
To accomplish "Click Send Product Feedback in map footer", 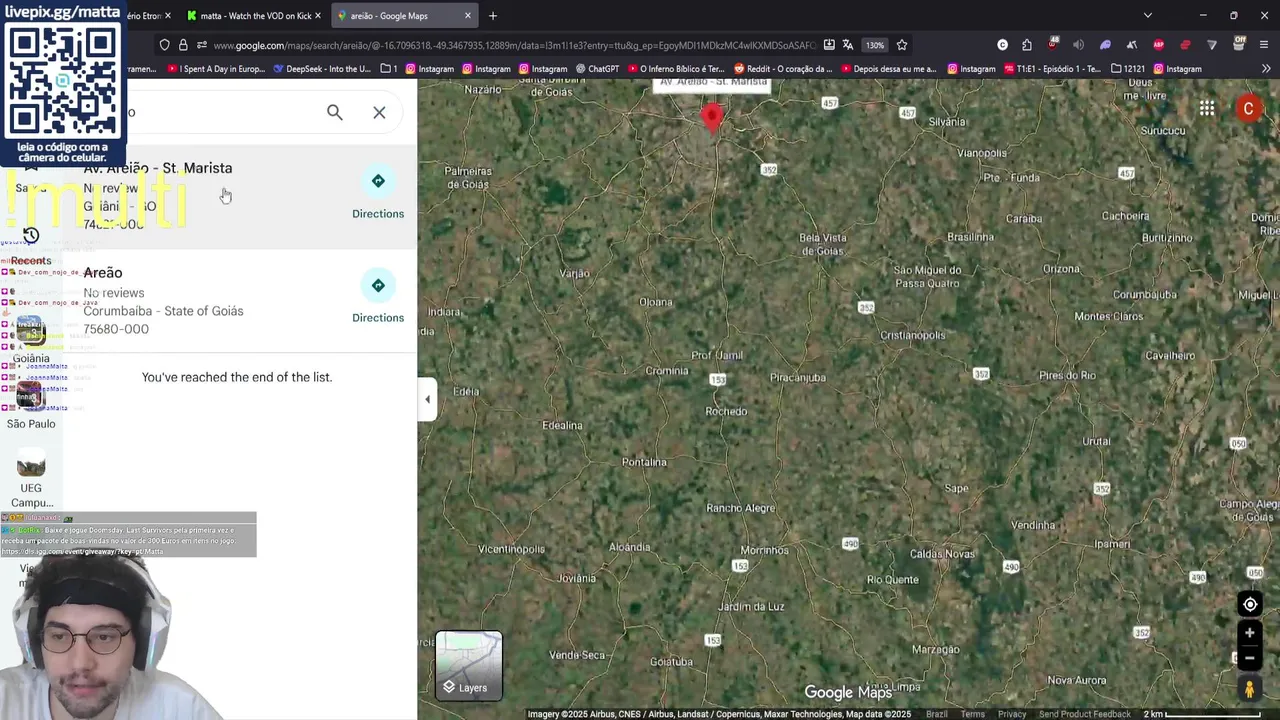I will [1085, 714].
